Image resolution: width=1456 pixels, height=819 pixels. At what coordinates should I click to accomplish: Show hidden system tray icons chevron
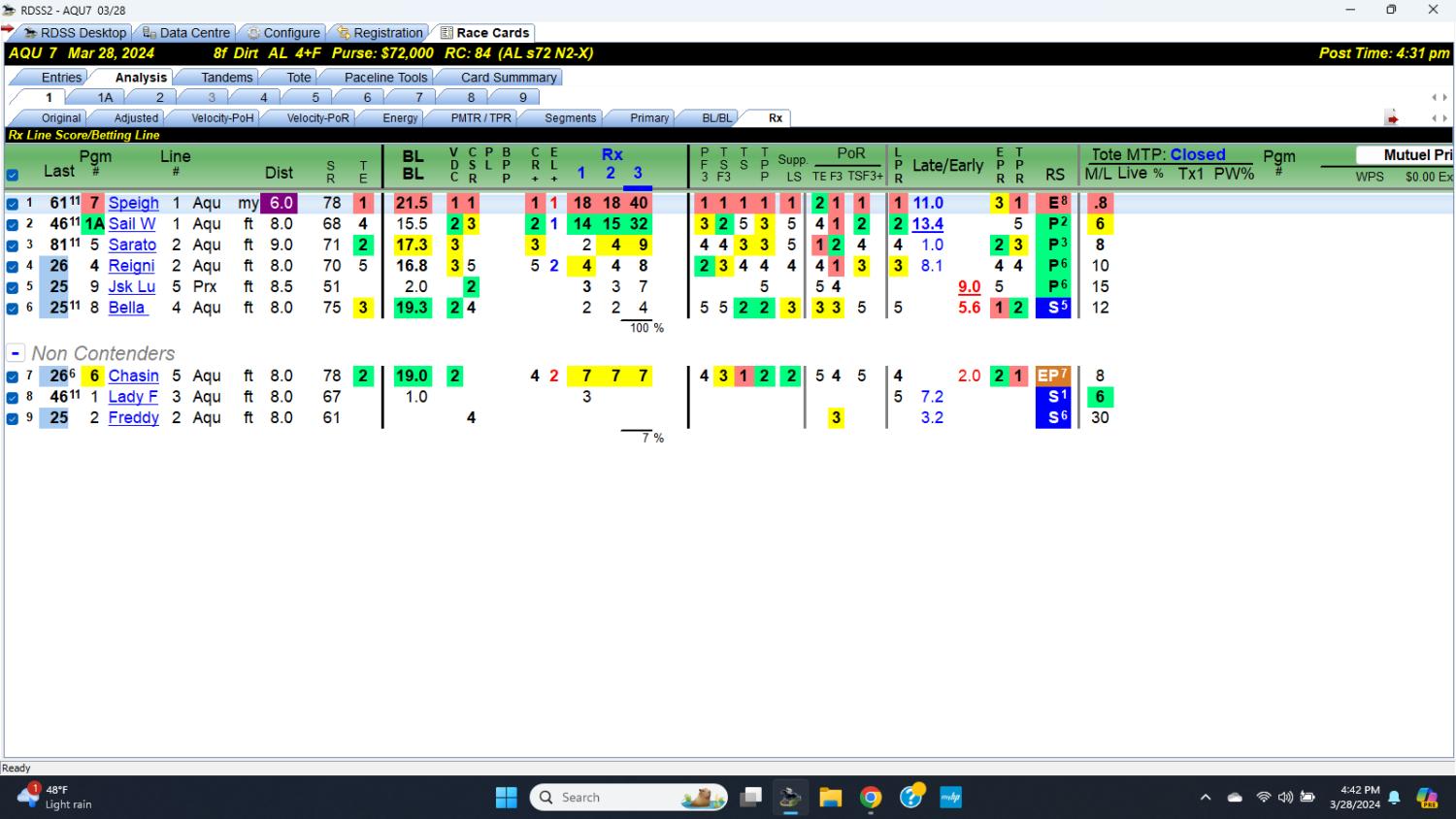1206,798
